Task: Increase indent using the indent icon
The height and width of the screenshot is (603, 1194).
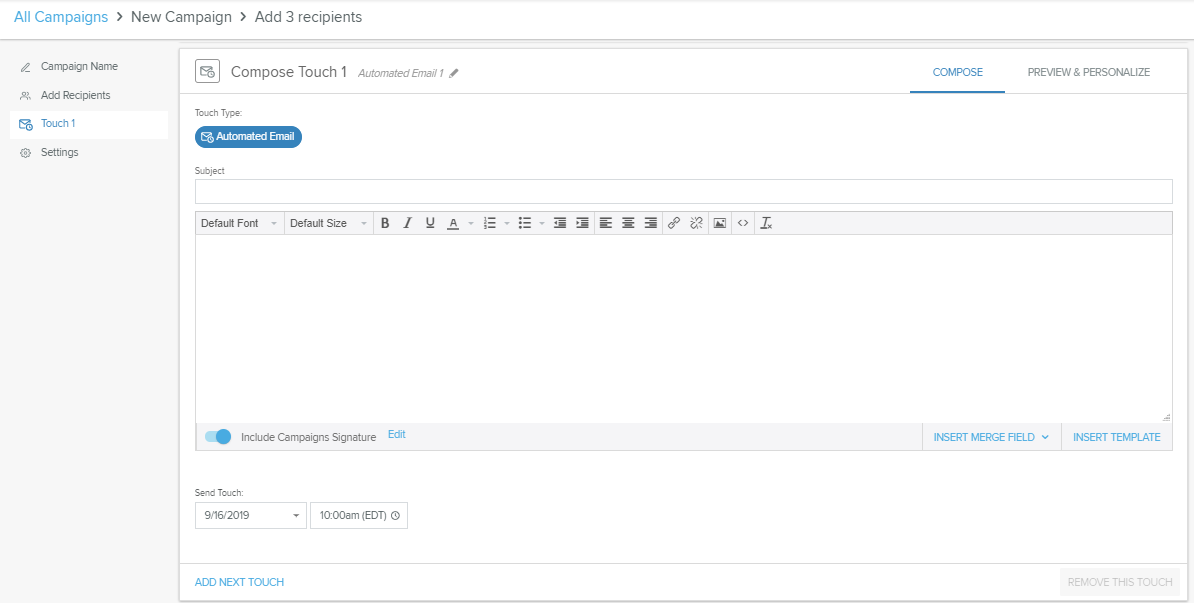Action: pyautogui.click(x=583, y=223)
